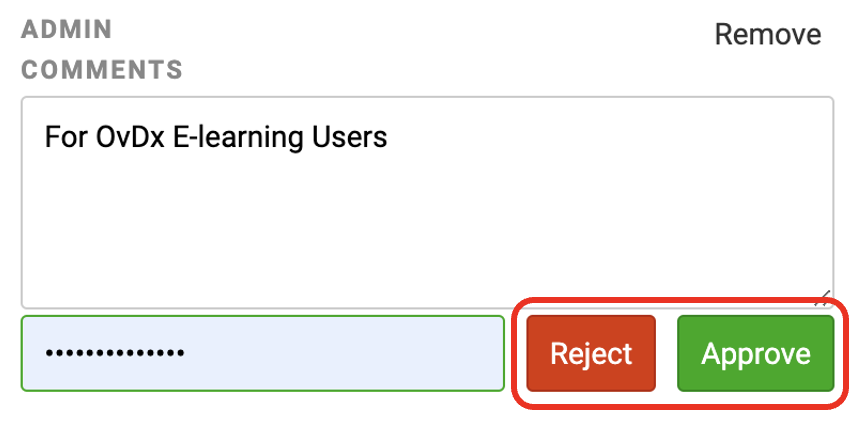
Task: Grab the textarea resize handle corner
Action: [x=822, y=298]
